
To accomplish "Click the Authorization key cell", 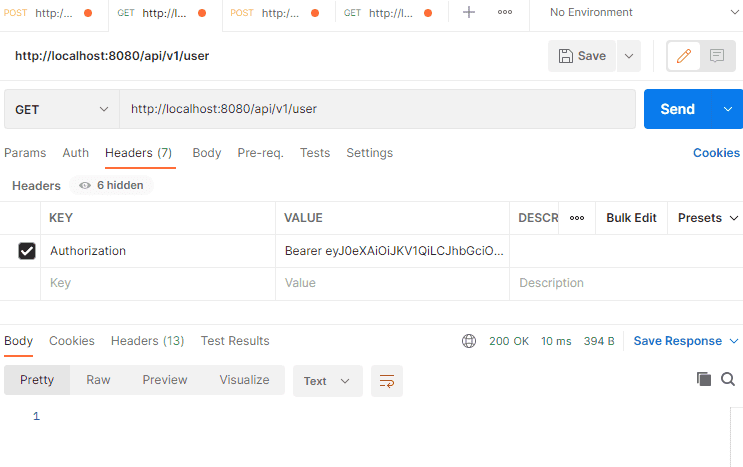I will pyautogui.click(x=158, y=251).
